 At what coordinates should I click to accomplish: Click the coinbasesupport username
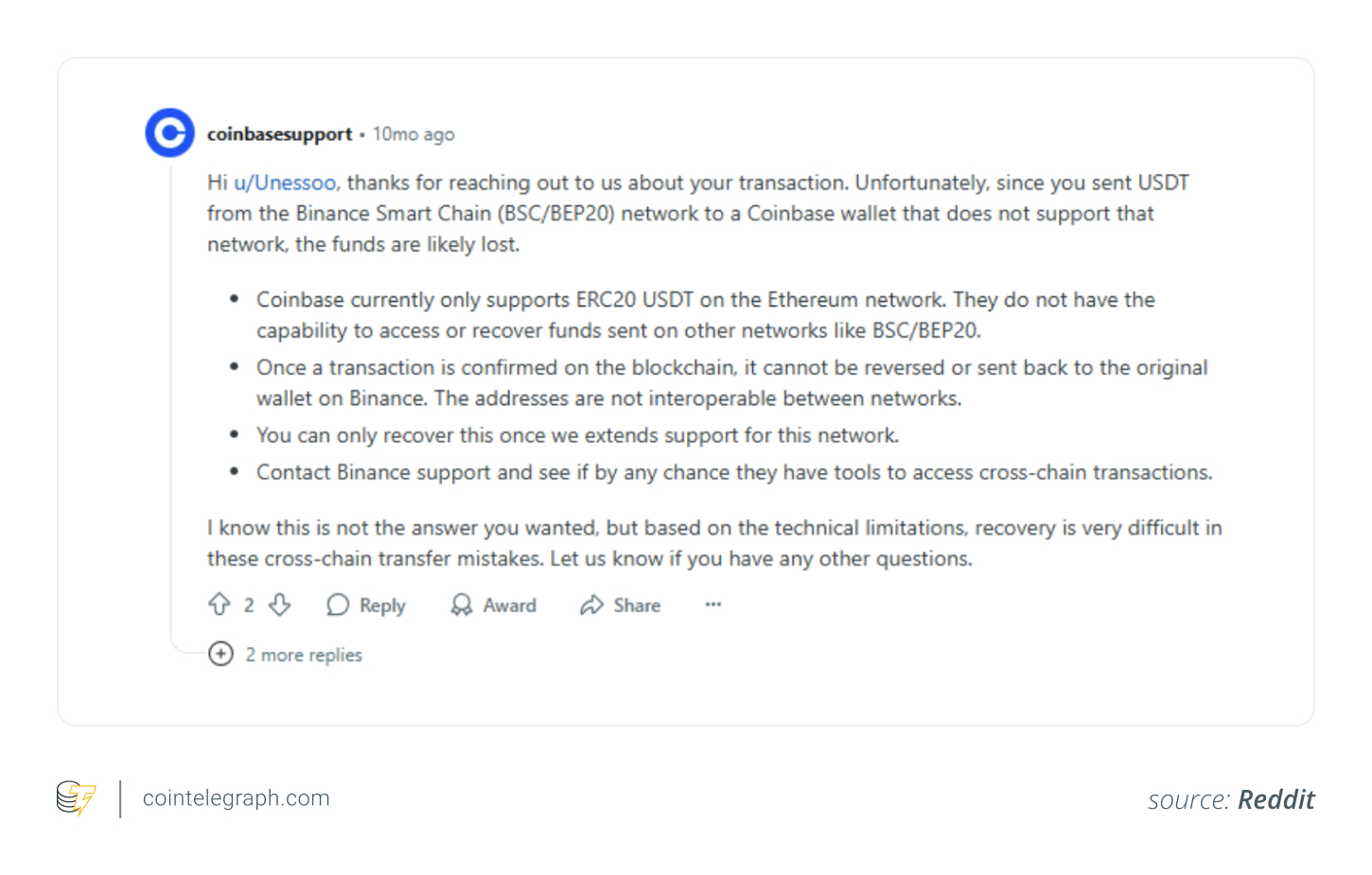(x=279, y=133)
